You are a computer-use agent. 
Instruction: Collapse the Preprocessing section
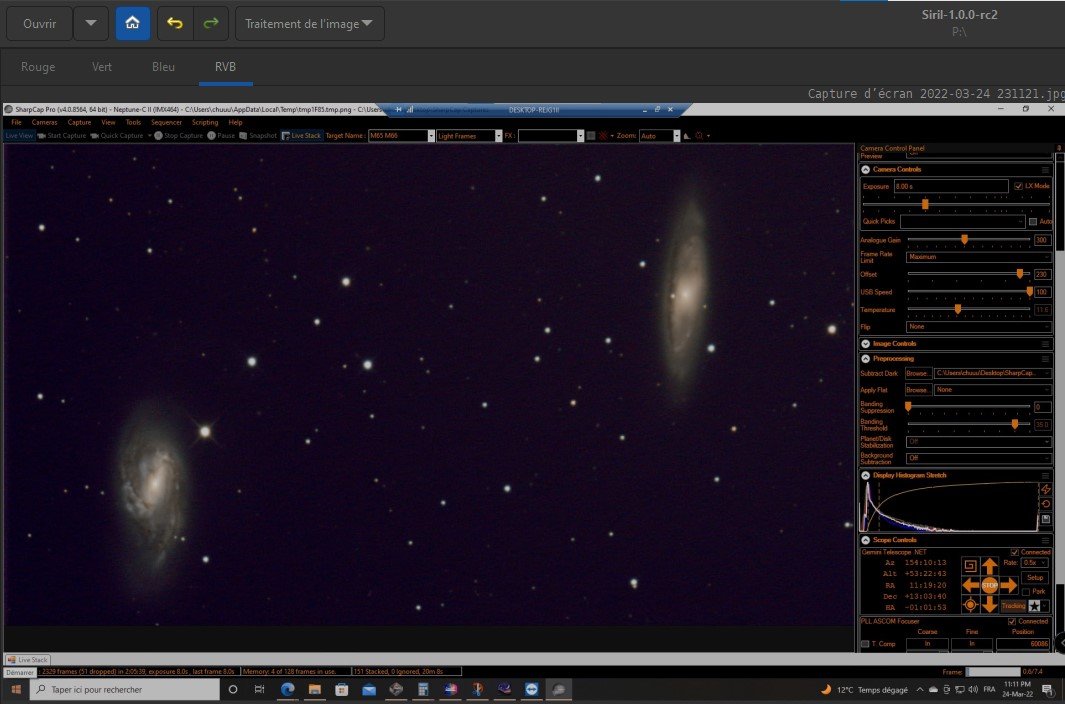pos(865,359)
